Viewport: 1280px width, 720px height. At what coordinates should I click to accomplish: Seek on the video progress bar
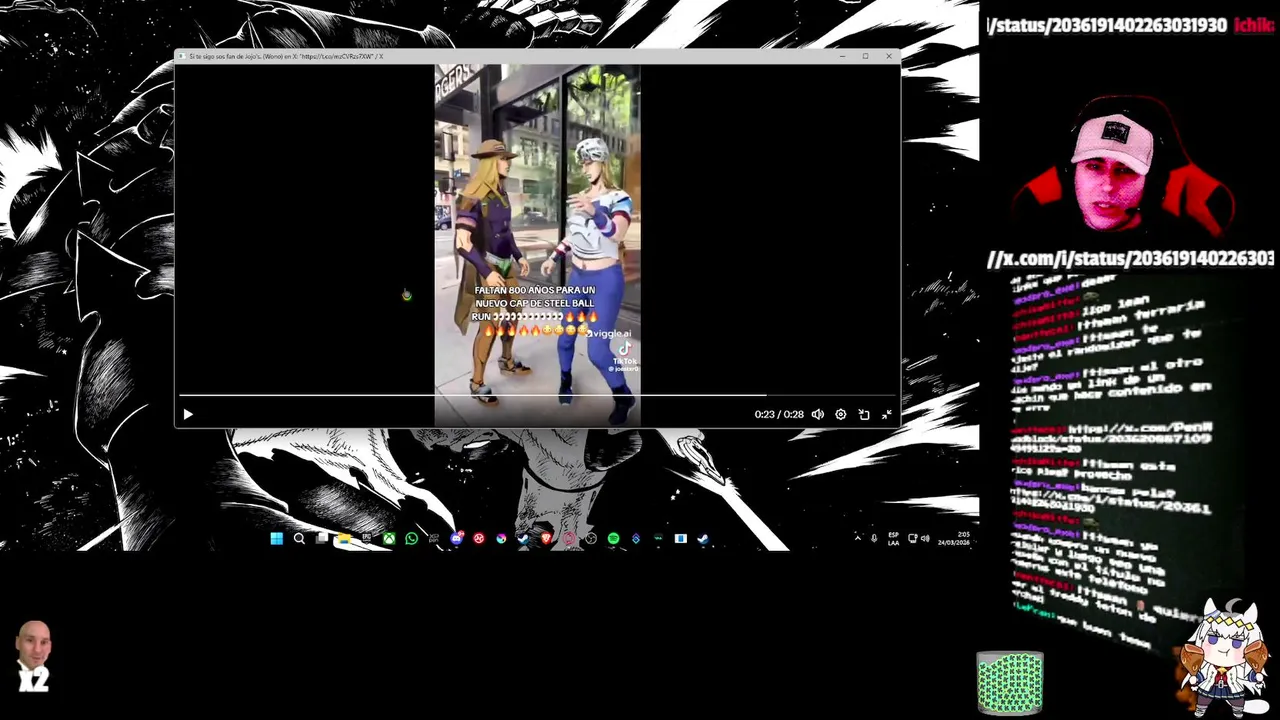click(538, 395)
